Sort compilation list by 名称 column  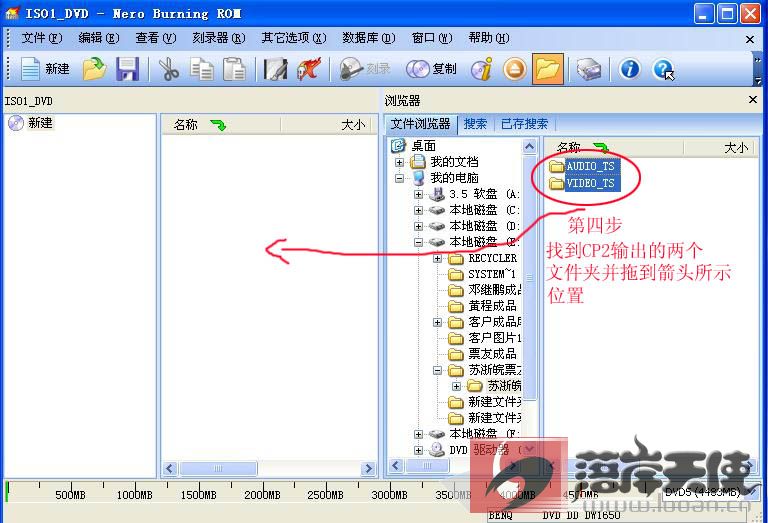pyautogui.click(x=221, y=125)
